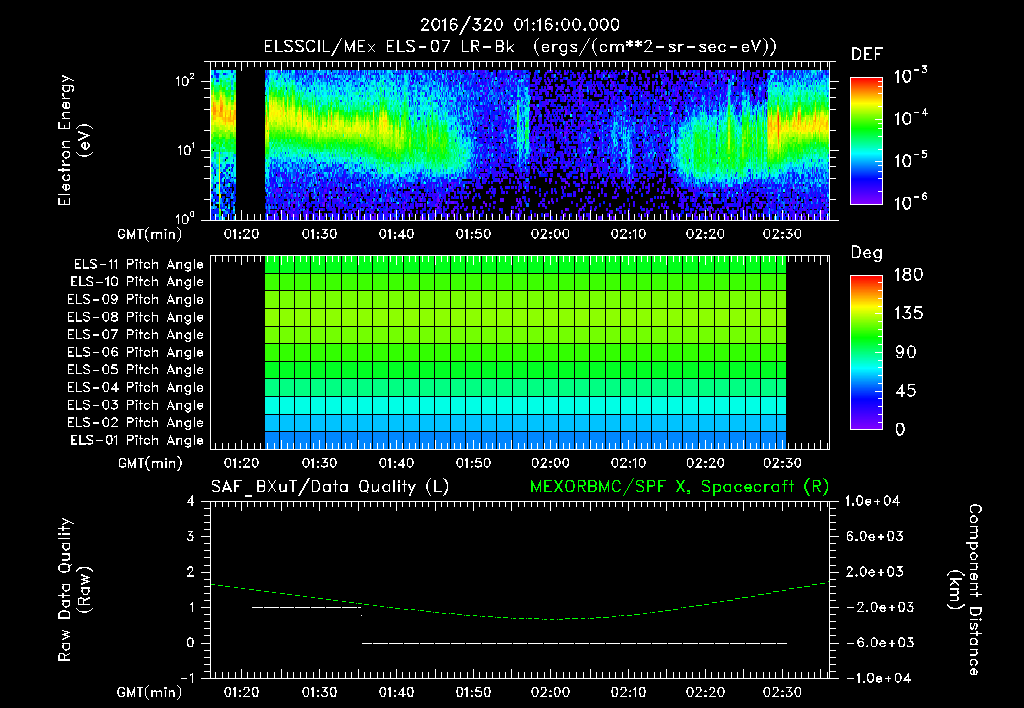The width and height of the screenshot is (1024, 708).
Task: Click the 01:50 tick label under the bottom panel
Action: pyautogui.click(x=473, y=692)
